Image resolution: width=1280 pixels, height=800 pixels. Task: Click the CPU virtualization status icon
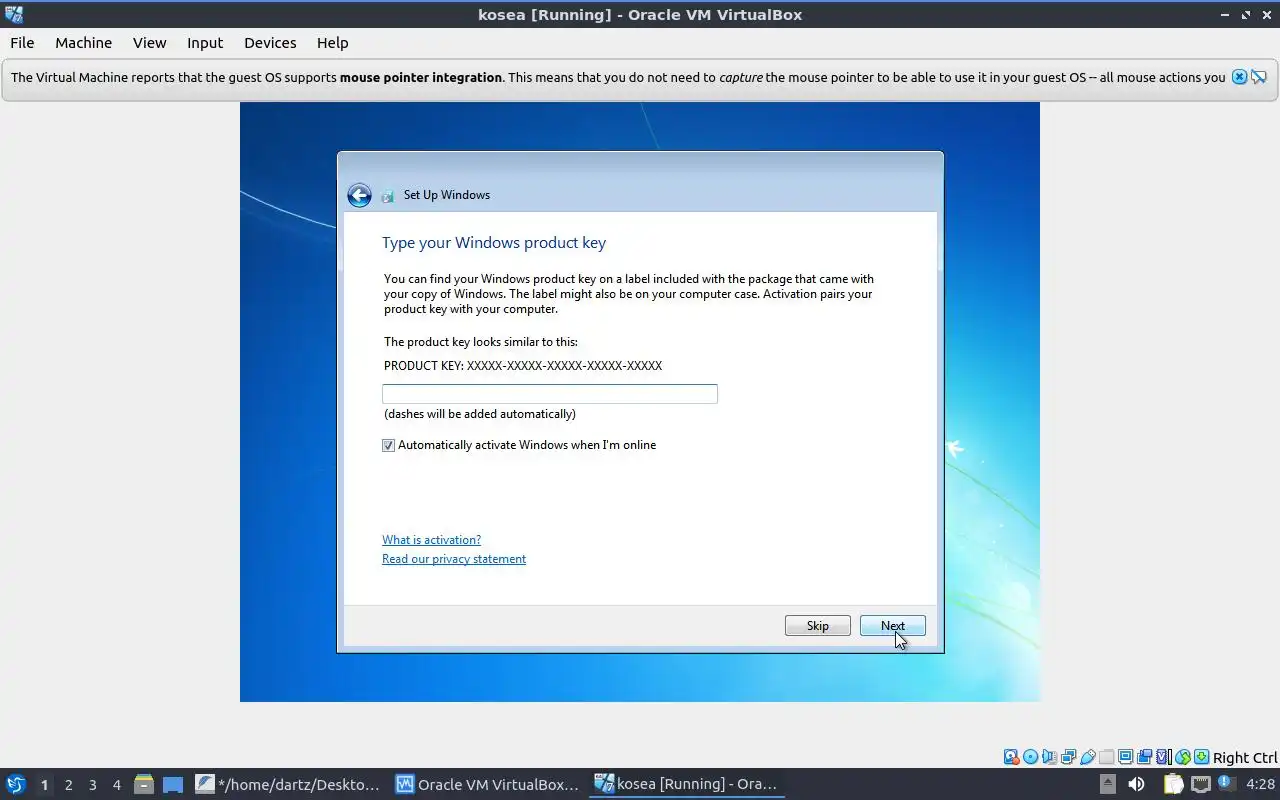(1164, 757)
